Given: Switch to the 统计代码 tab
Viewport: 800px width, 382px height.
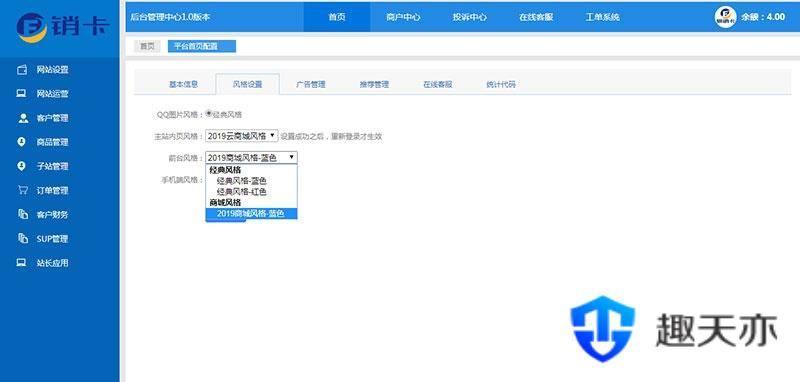Looking at the screenshot, I should pos(501,85).
